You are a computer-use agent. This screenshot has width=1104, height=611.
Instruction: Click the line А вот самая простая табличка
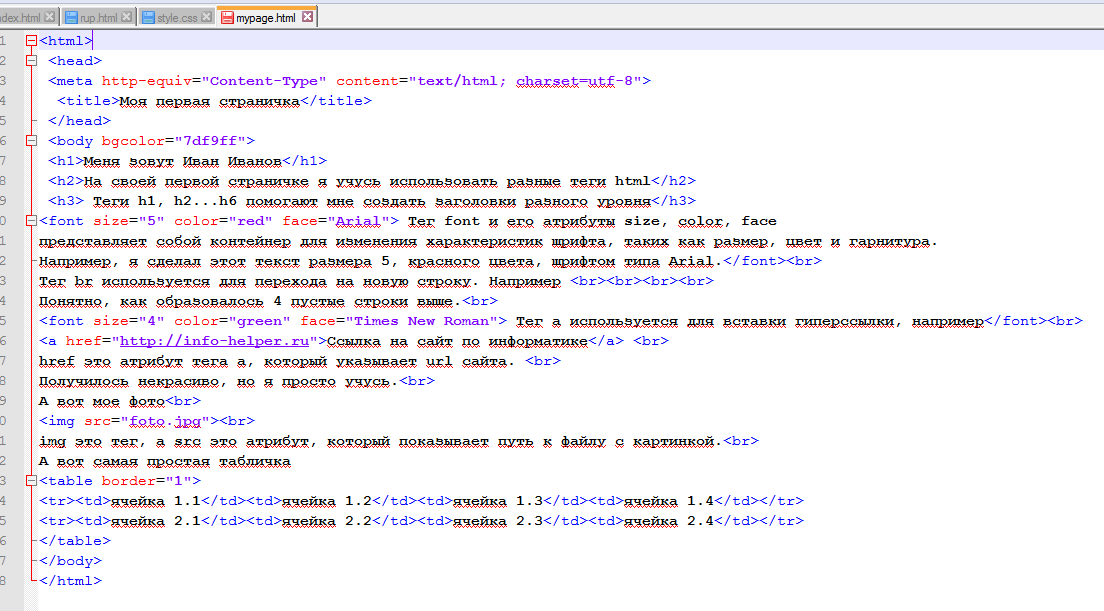pos(165,462)
